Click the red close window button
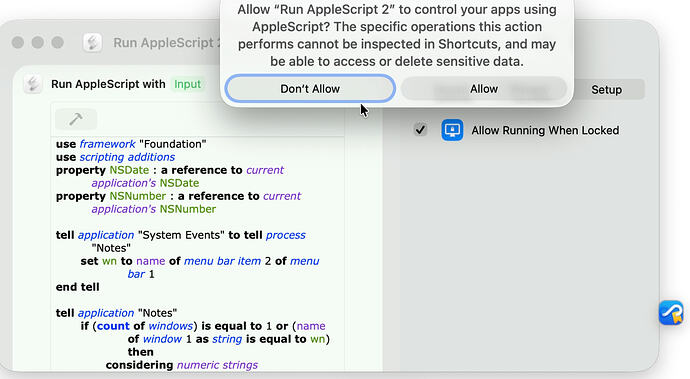This screenshot has width=690, height=379. [x=18, y=43]
